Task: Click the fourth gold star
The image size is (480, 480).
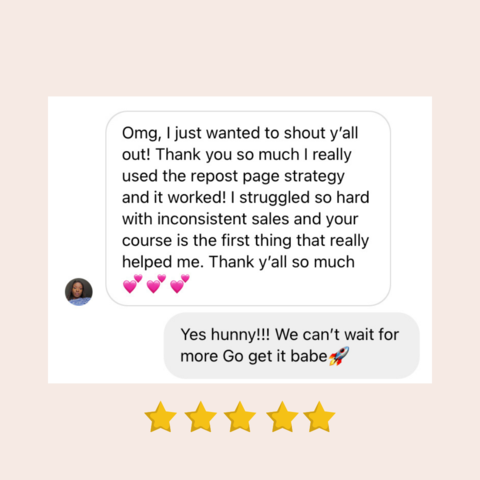Action: coord(282,417)
